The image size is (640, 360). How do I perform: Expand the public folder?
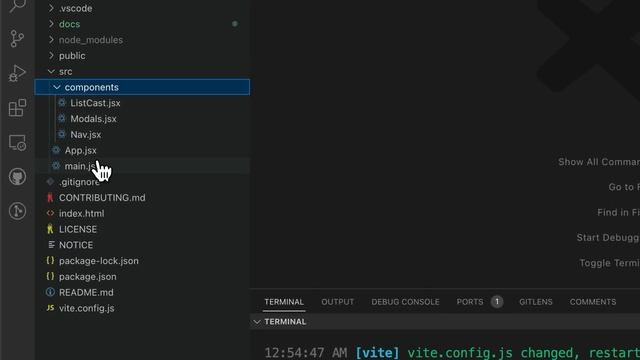pyautogui.click(x=142, y=56)
